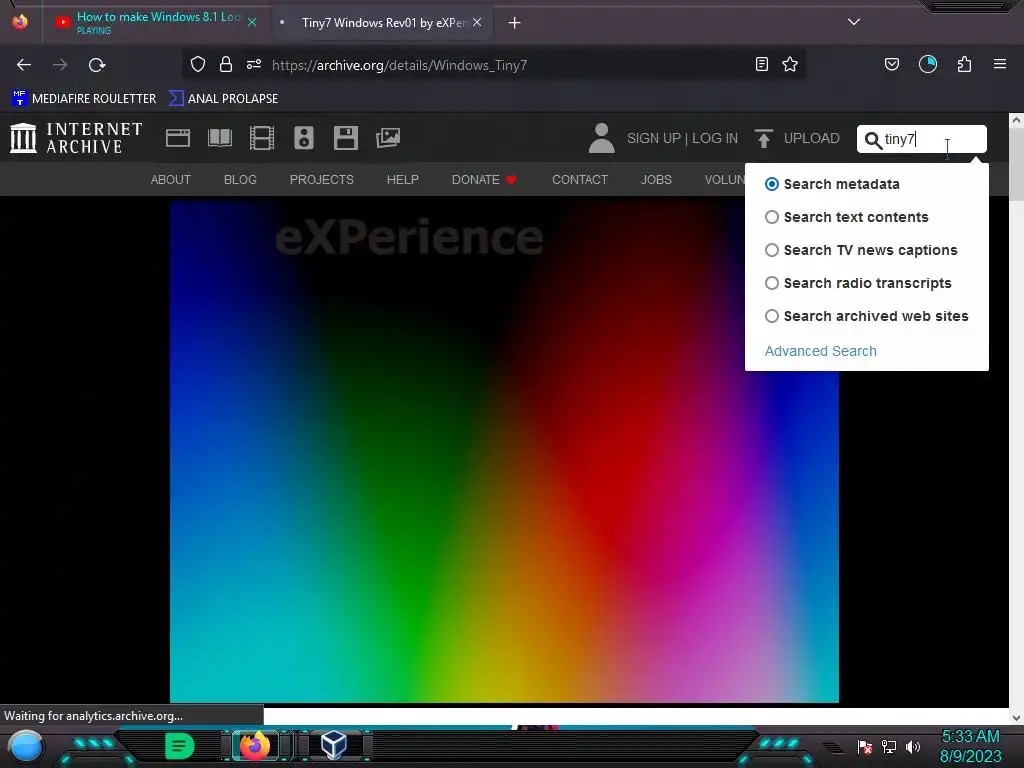Toggle reader view icon
1024x768 pixels.
[x=761, y=64]
